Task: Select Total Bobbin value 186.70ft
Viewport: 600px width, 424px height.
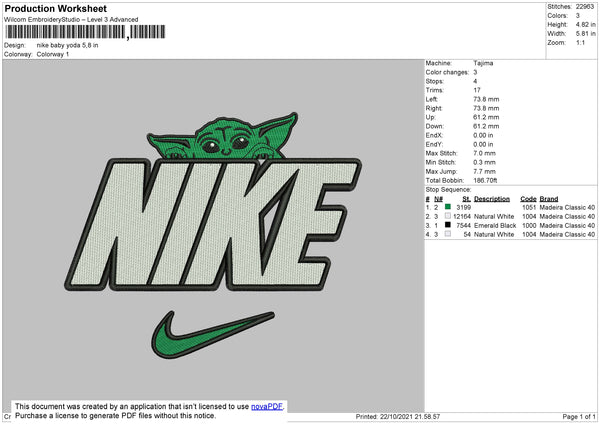Action: [x=485, y=180]
